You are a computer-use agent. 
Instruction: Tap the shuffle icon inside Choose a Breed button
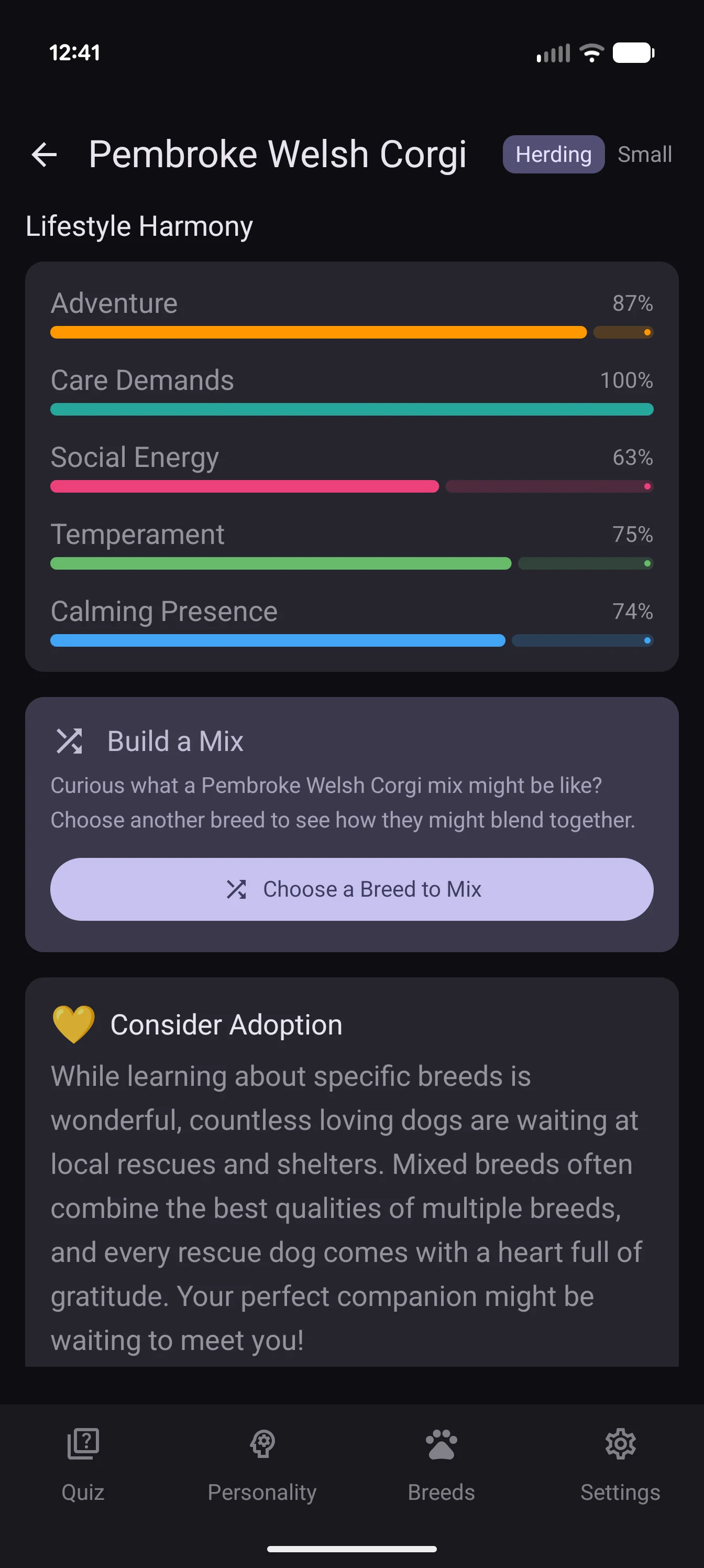(237, 889)
